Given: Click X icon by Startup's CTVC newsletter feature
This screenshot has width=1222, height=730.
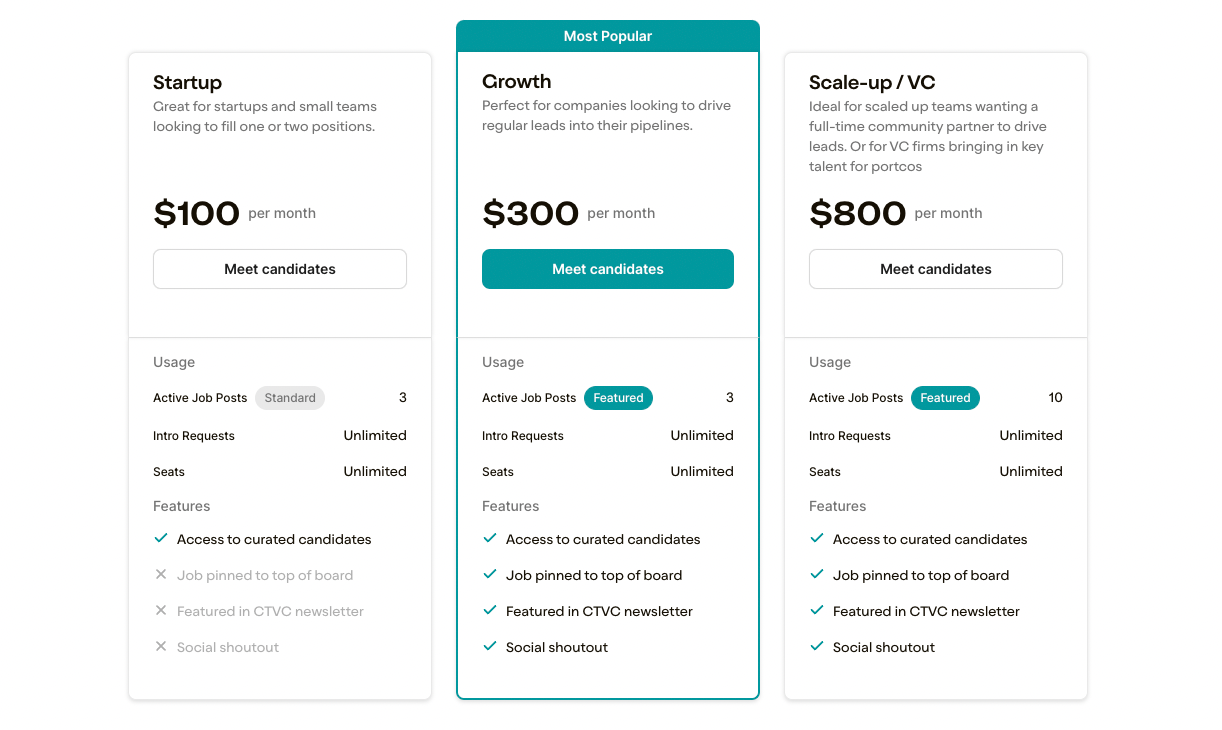Looking at the screenshot, I should tap(160, 610).
